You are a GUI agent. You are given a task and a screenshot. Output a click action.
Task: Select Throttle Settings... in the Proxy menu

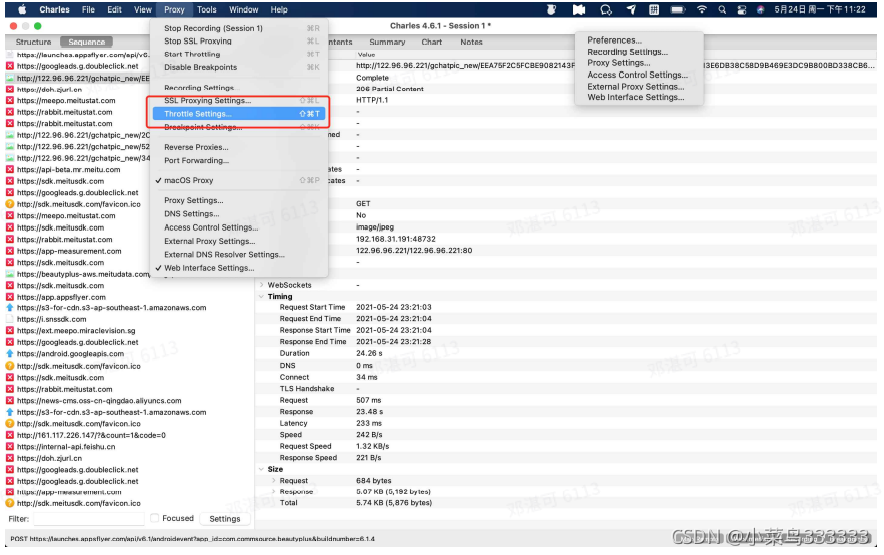coord(238,114)
